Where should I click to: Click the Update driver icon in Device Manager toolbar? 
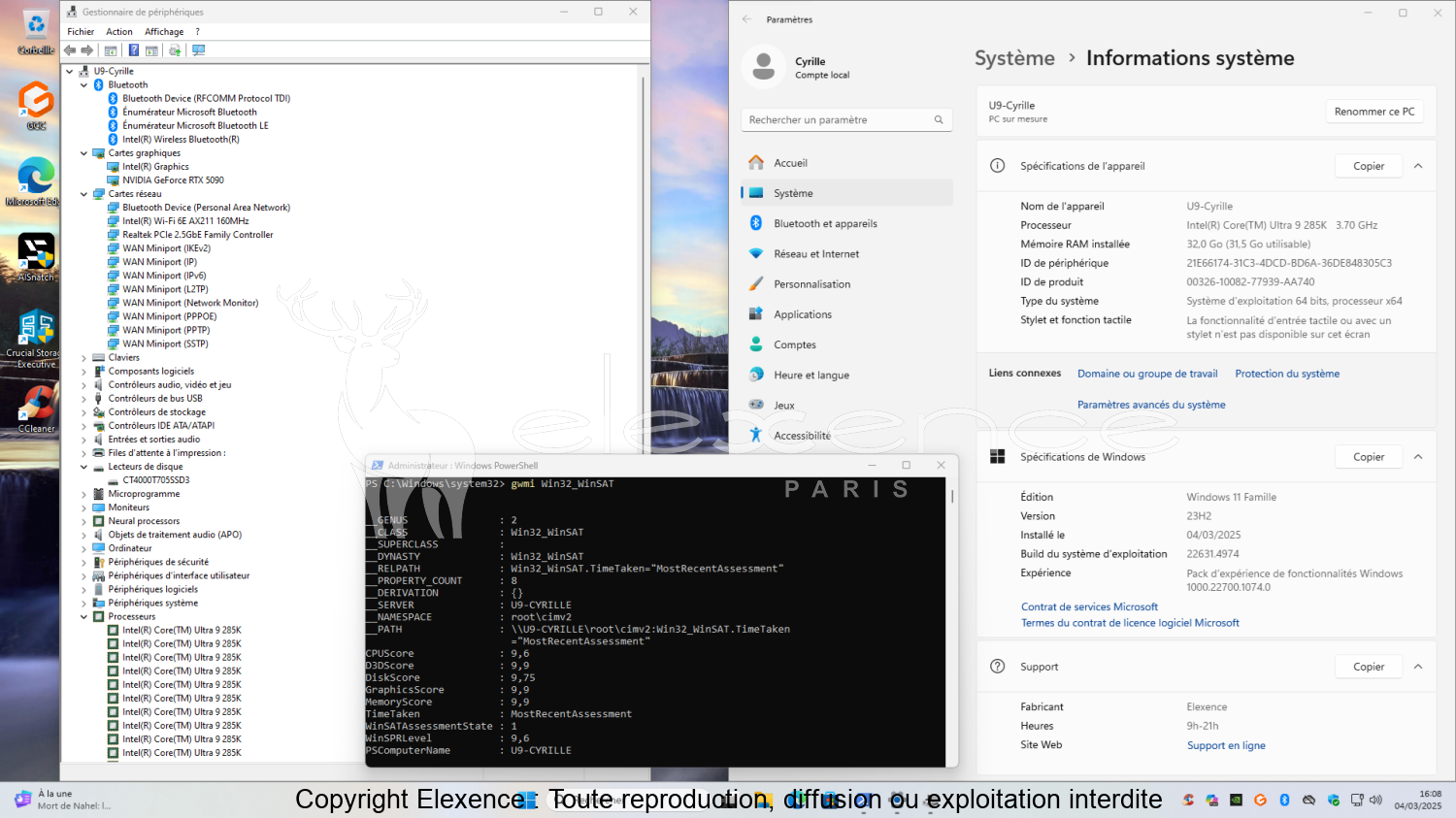175,50
